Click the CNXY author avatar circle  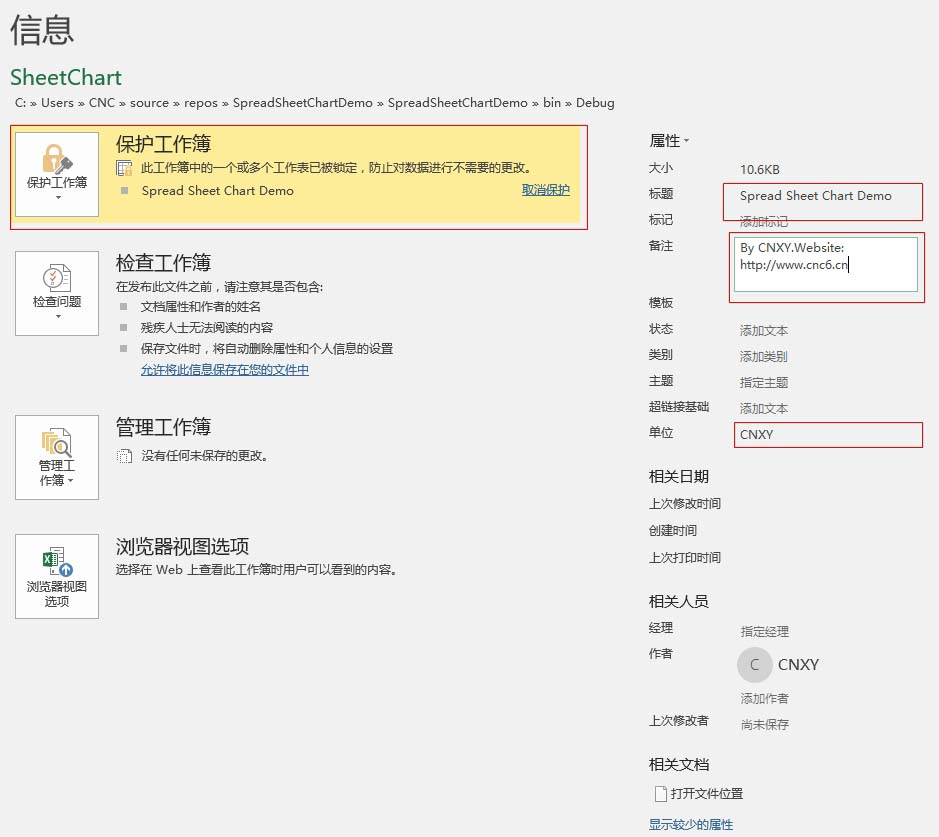(755, 665)
